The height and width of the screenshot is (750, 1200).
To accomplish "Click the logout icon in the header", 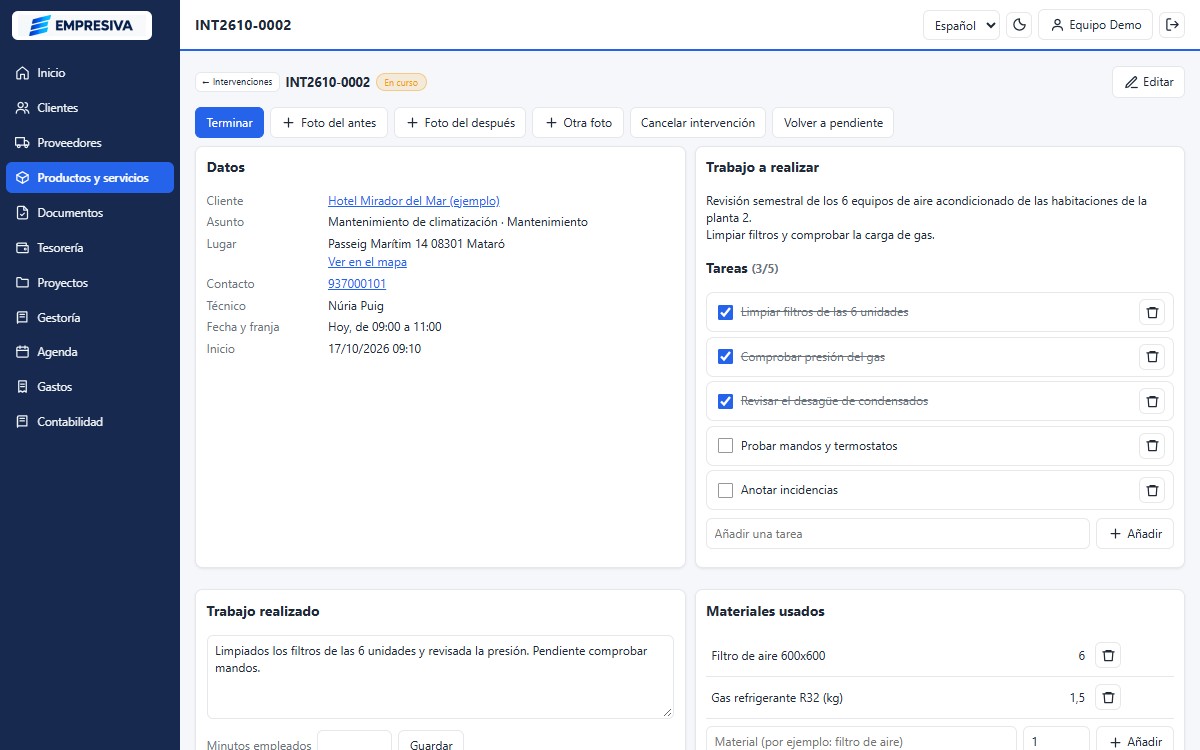I will (1172, 25).
